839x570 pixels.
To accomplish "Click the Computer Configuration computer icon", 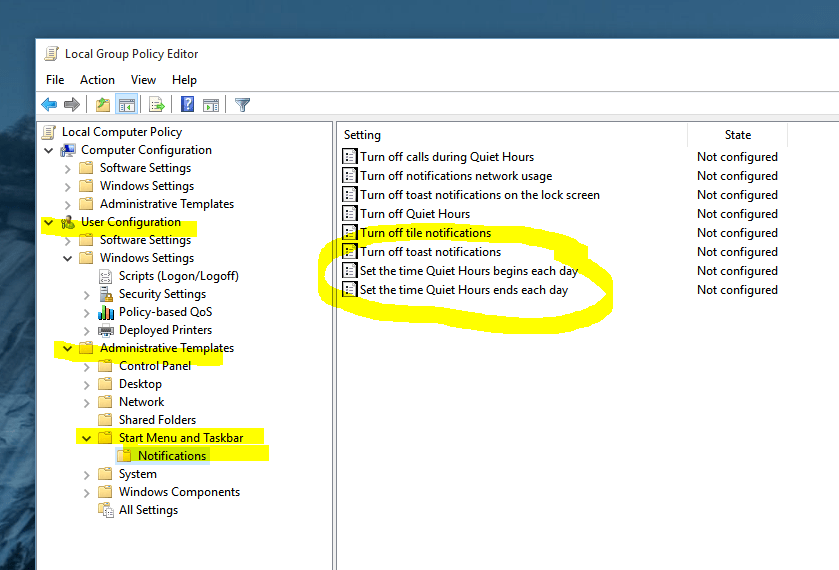I will tap(68, 150).
